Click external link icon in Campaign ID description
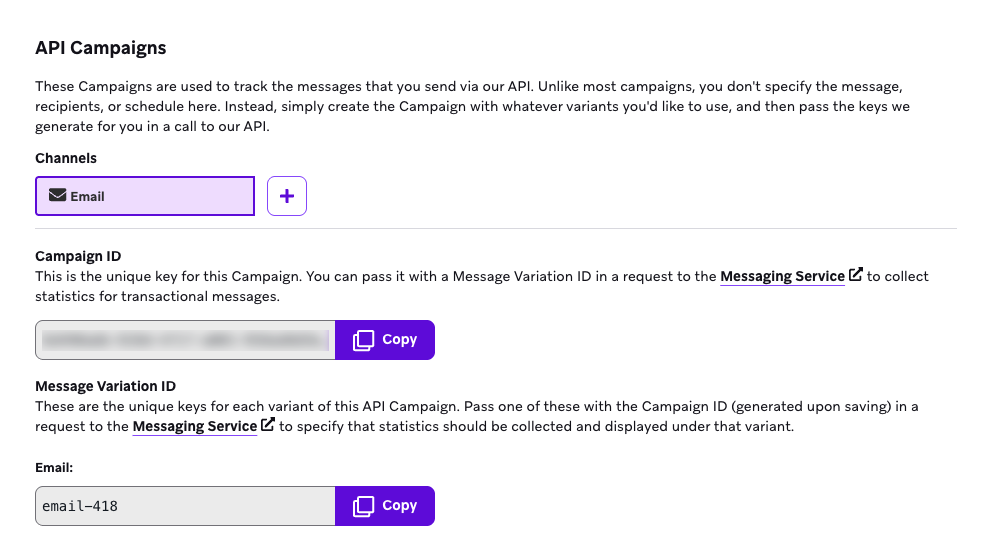The image size is (999, 540). pyautogui.click(x=856, y=275)
